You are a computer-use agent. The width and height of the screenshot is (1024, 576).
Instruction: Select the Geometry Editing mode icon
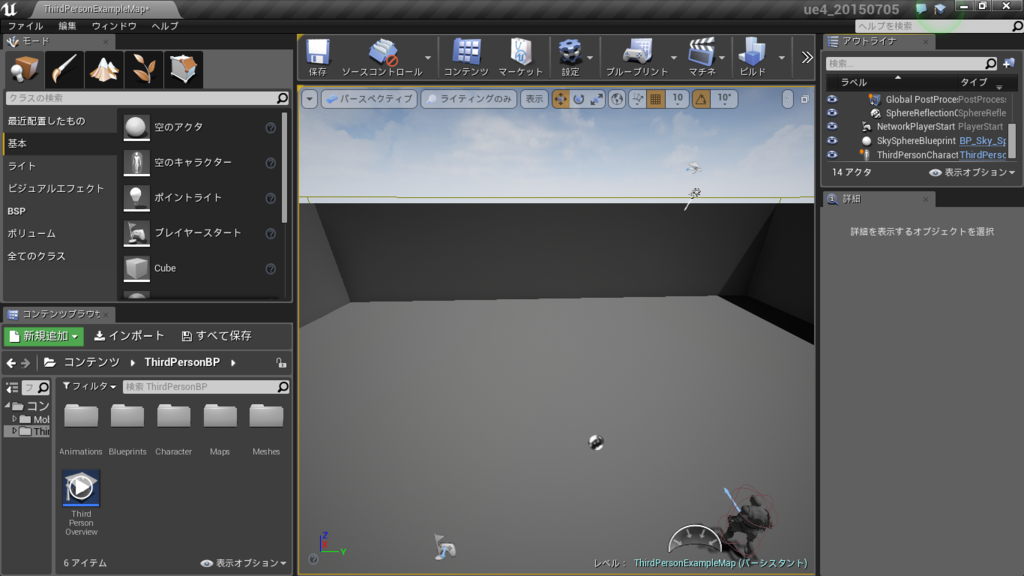click(x=184, y=69)
